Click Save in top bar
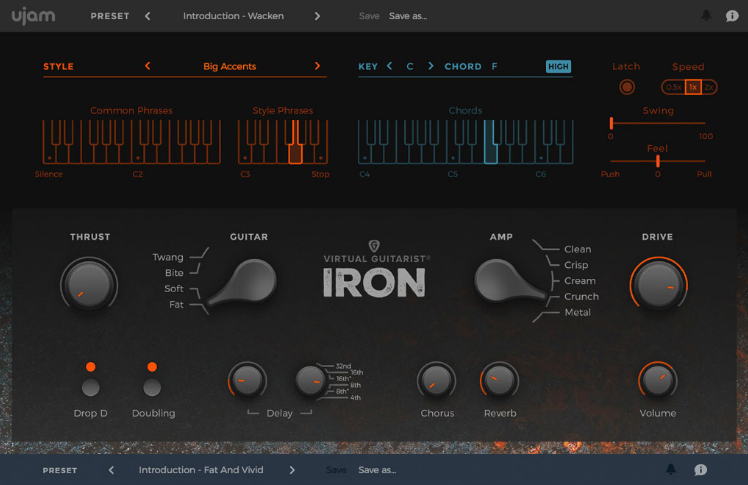 click(x=369, y=16)
